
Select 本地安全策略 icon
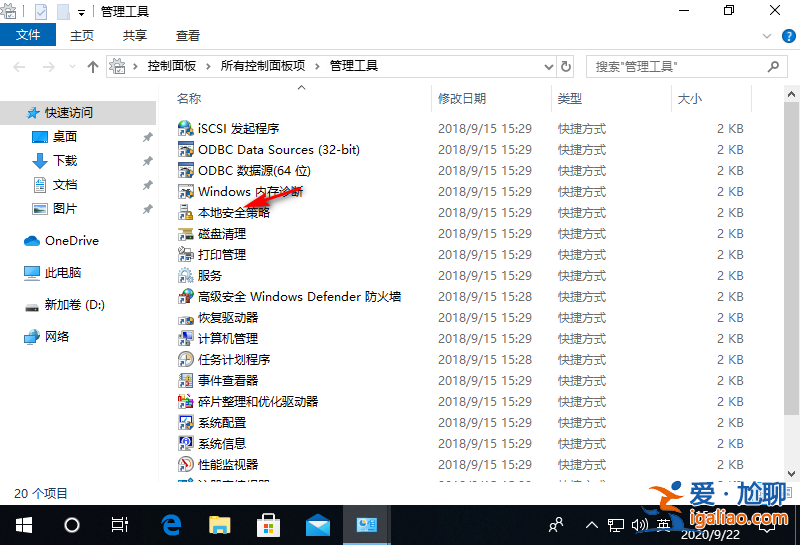185,212
